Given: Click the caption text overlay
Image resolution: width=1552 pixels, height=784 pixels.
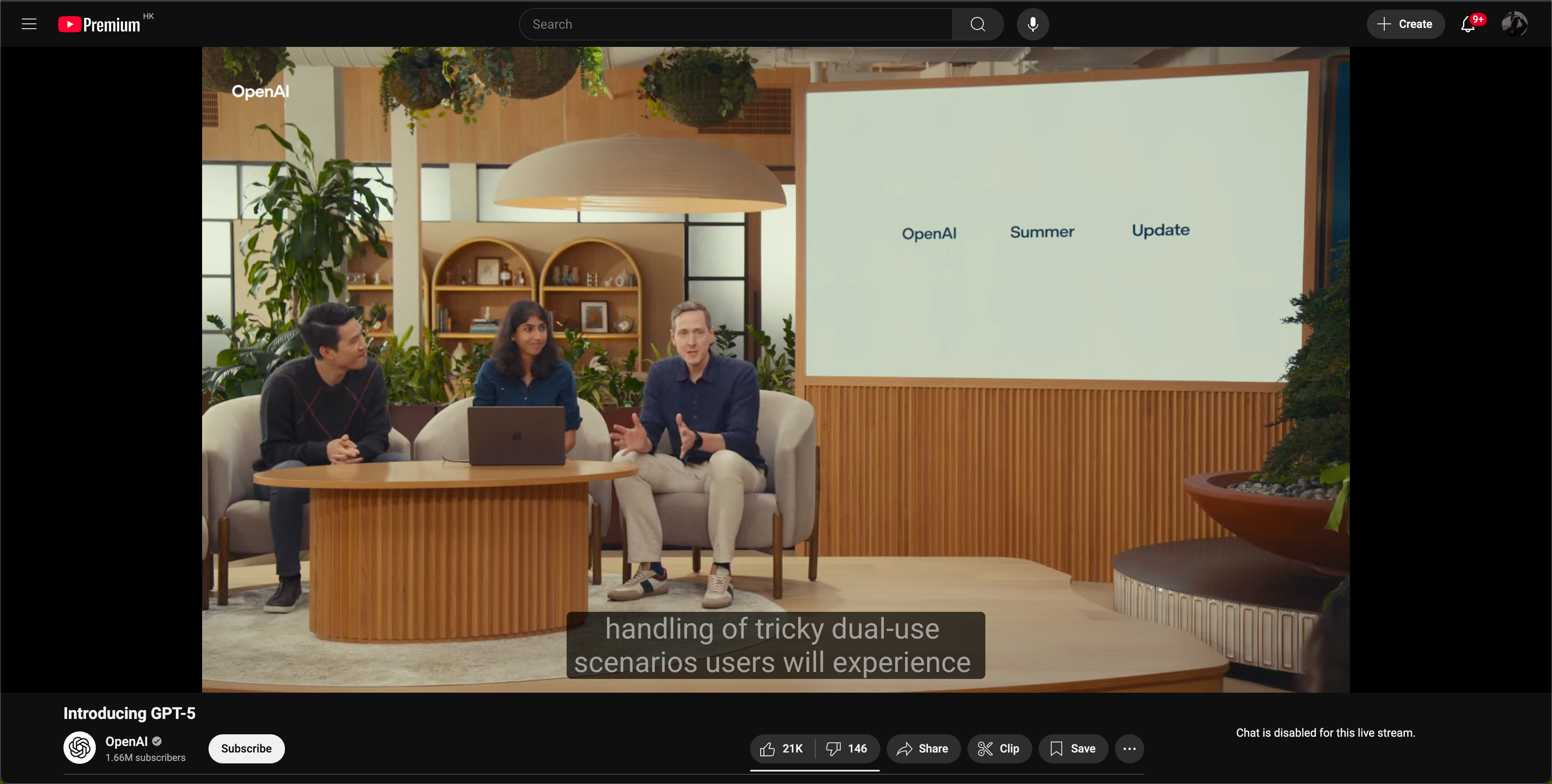Looking at the screenshot, I should (x=776, y=645).
